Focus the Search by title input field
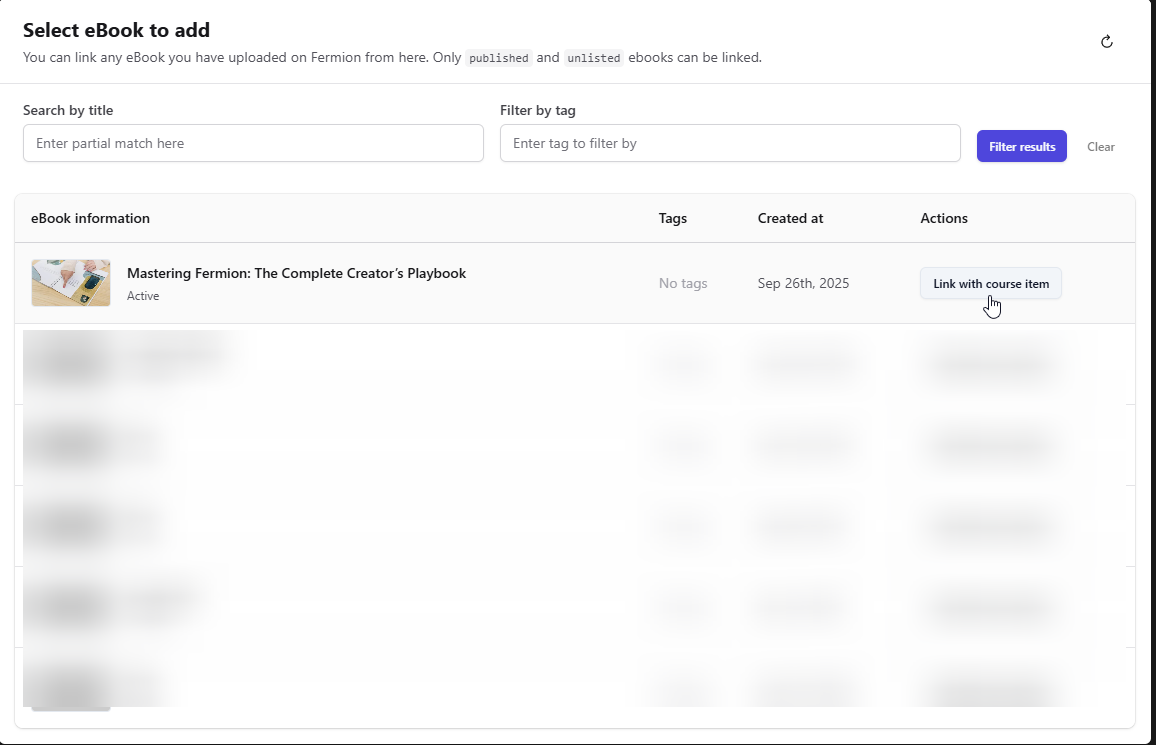The image size is (1156, 745). click(x=253, y=143)
